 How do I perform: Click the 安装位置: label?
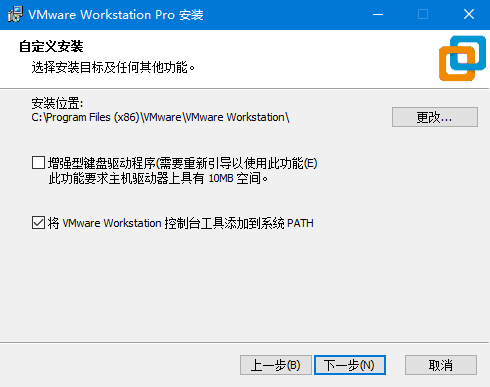57,103
